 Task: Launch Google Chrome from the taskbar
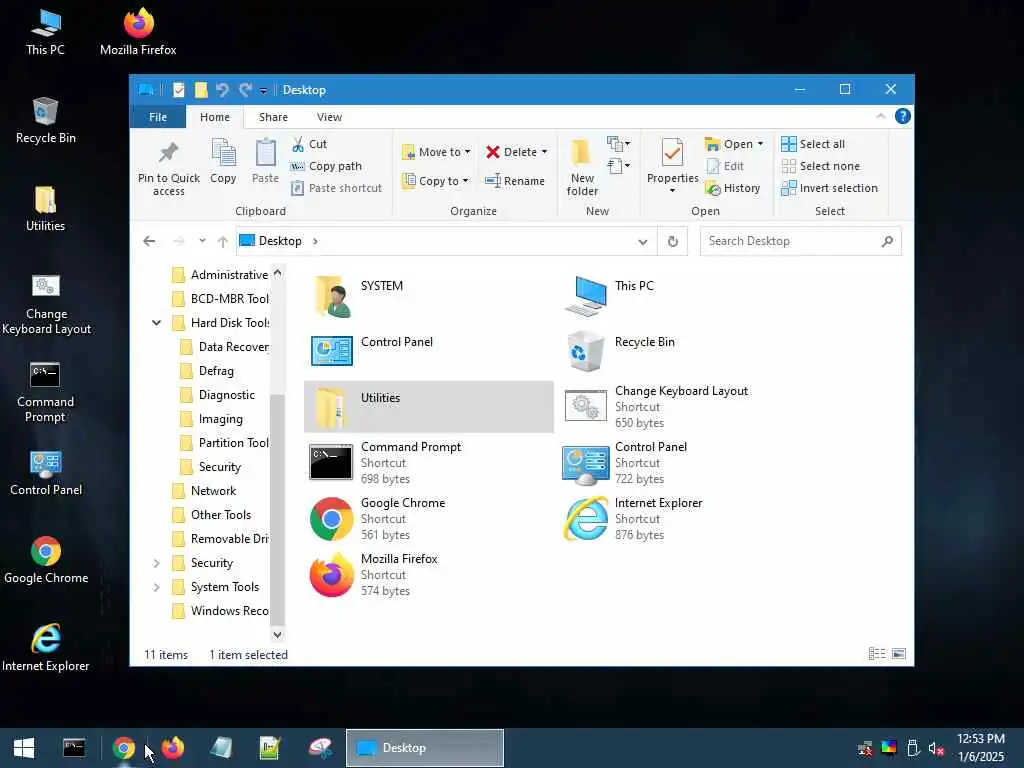coord(123,748)
